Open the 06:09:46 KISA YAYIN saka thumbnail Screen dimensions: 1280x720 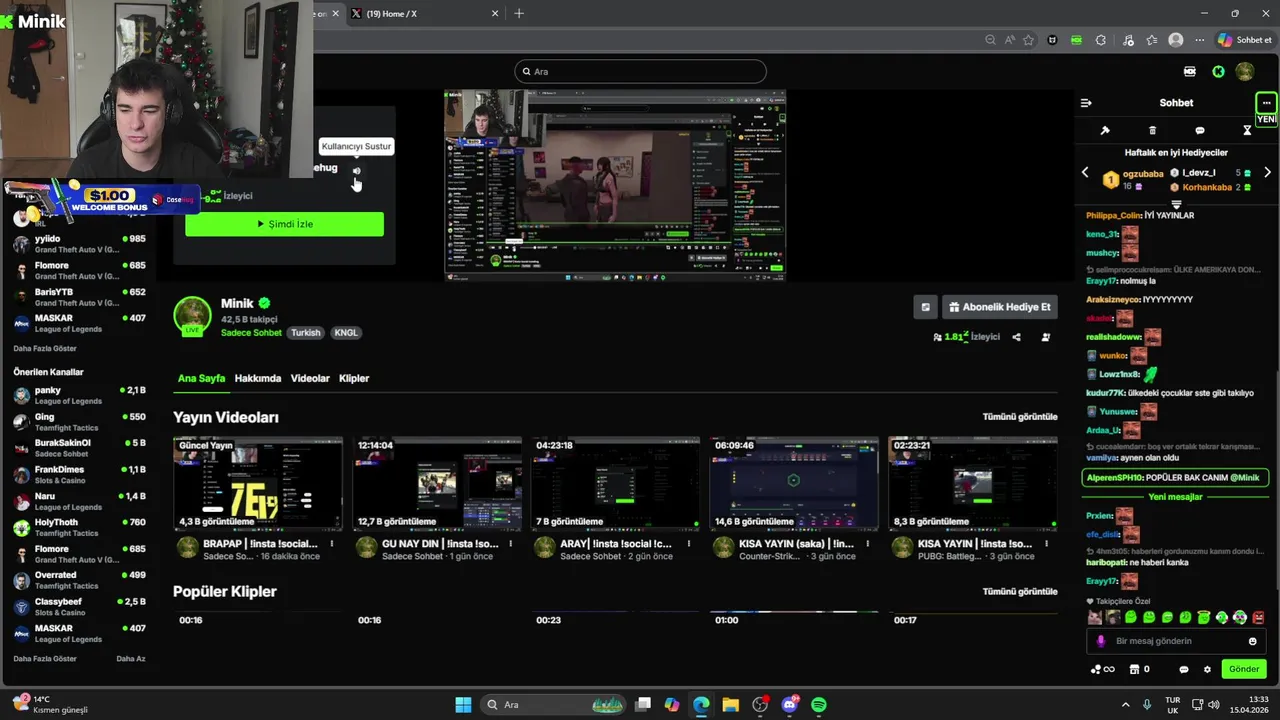tap(794, 483)
